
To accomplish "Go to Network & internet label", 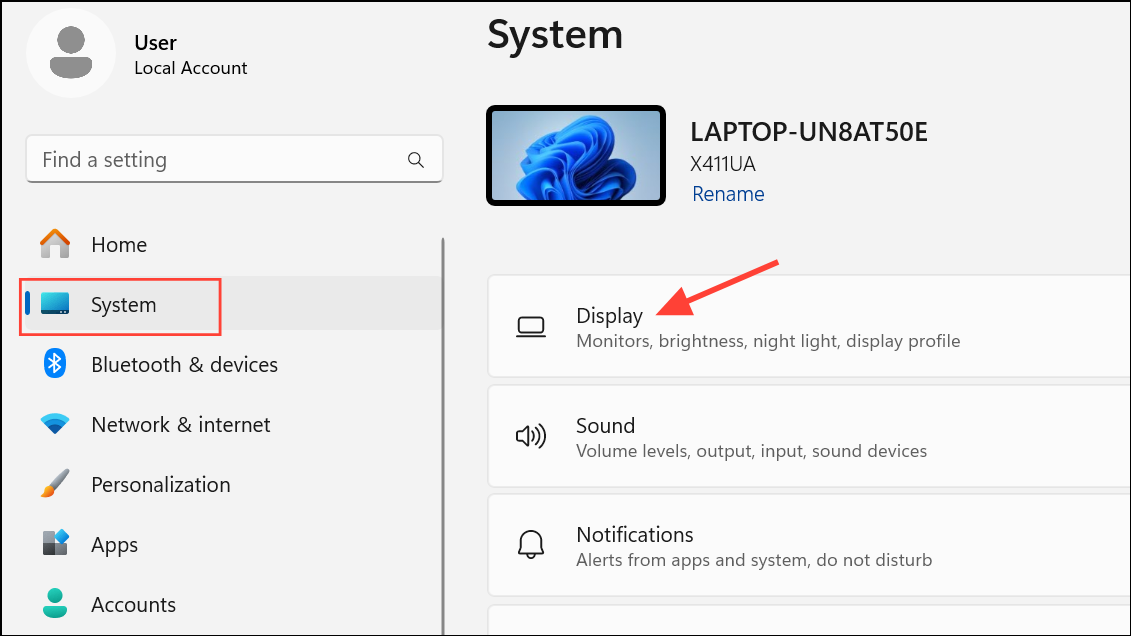I will pos(181,424).
